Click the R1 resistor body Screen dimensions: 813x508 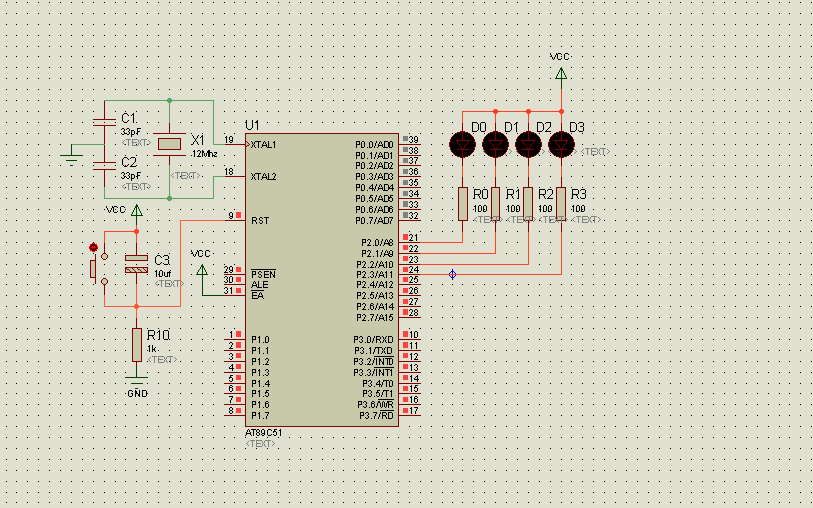496,204
